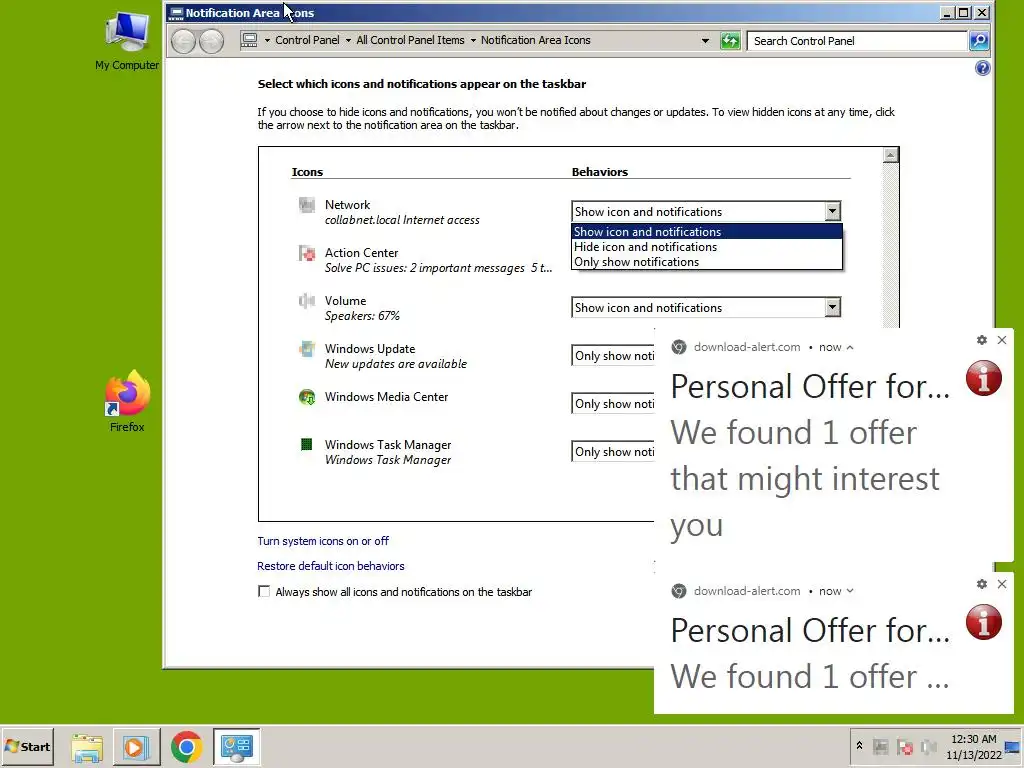The height and width of the screenshot is (768, 1024).
Task: Open settings gear on top download-alert notification
Action: pos(982,340)
